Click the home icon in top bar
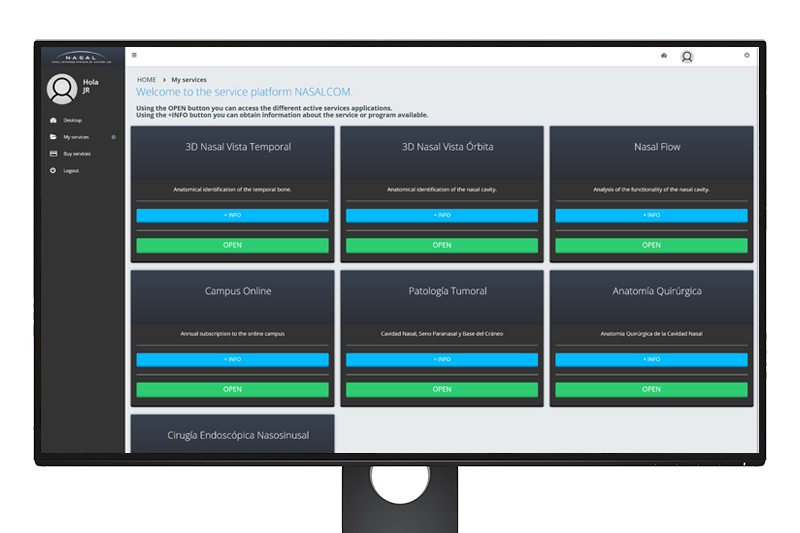 click(664, 55)
